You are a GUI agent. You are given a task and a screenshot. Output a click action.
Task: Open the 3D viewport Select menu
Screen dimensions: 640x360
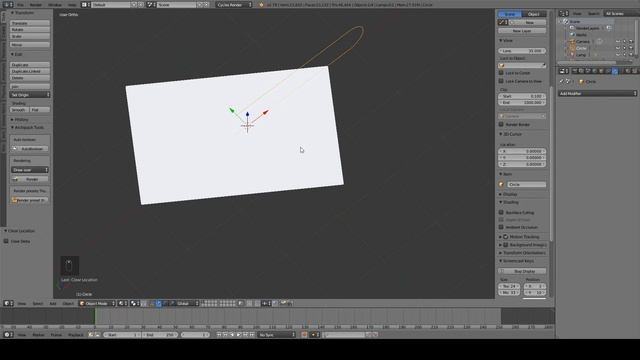pyautogui.click(x=38, y=303)
